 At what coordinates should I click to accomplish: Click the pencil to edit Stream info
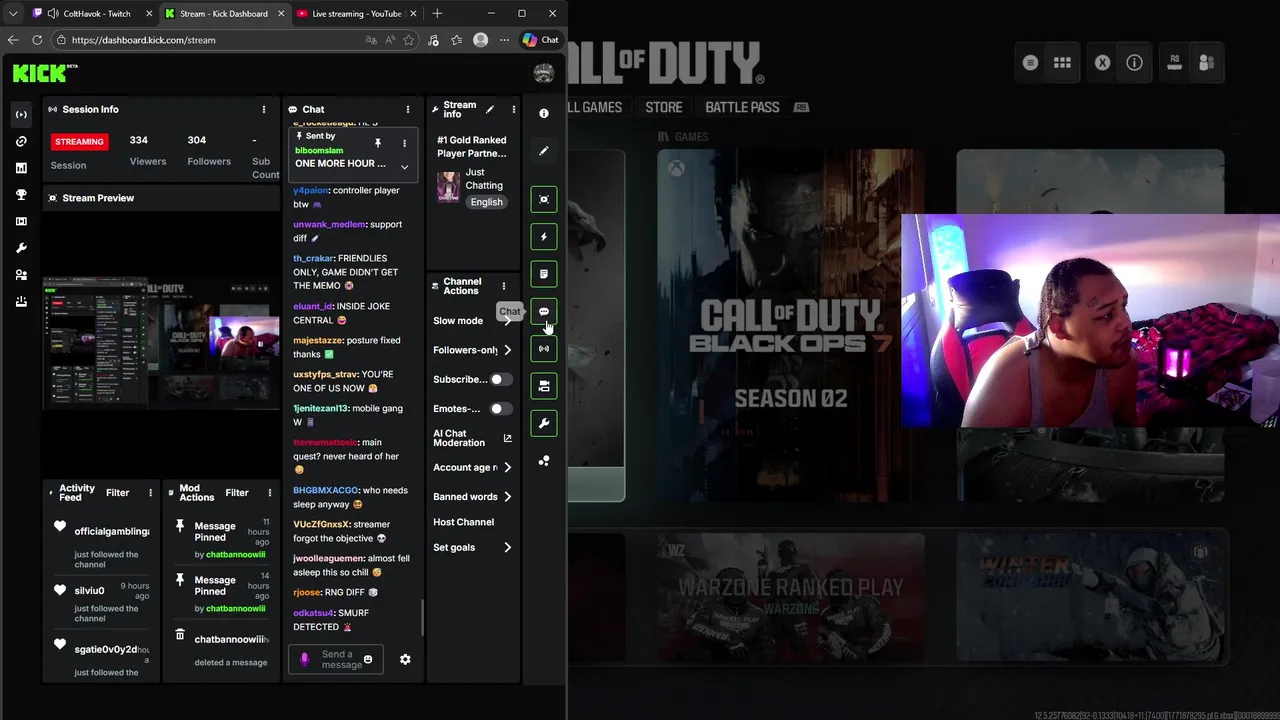tap(490, 109)
